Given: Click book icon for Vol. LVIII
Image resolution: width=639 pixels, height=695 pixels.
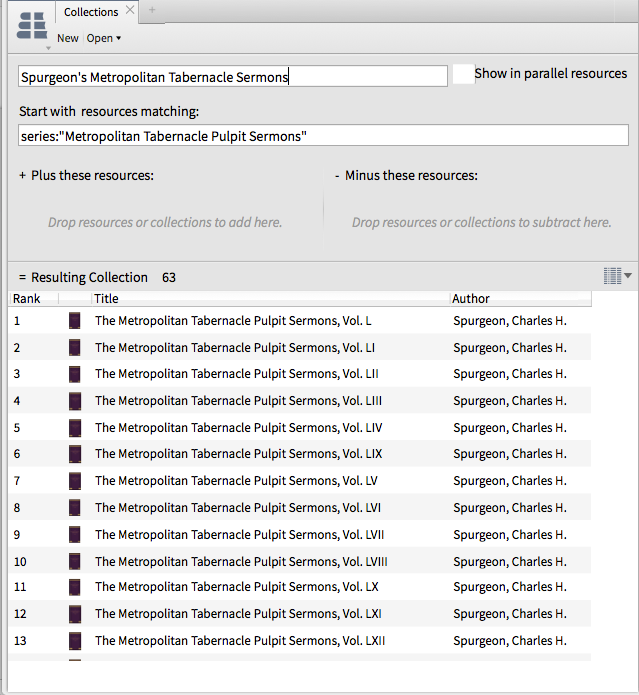Looking at the screenshot, I should click(75, 562).
